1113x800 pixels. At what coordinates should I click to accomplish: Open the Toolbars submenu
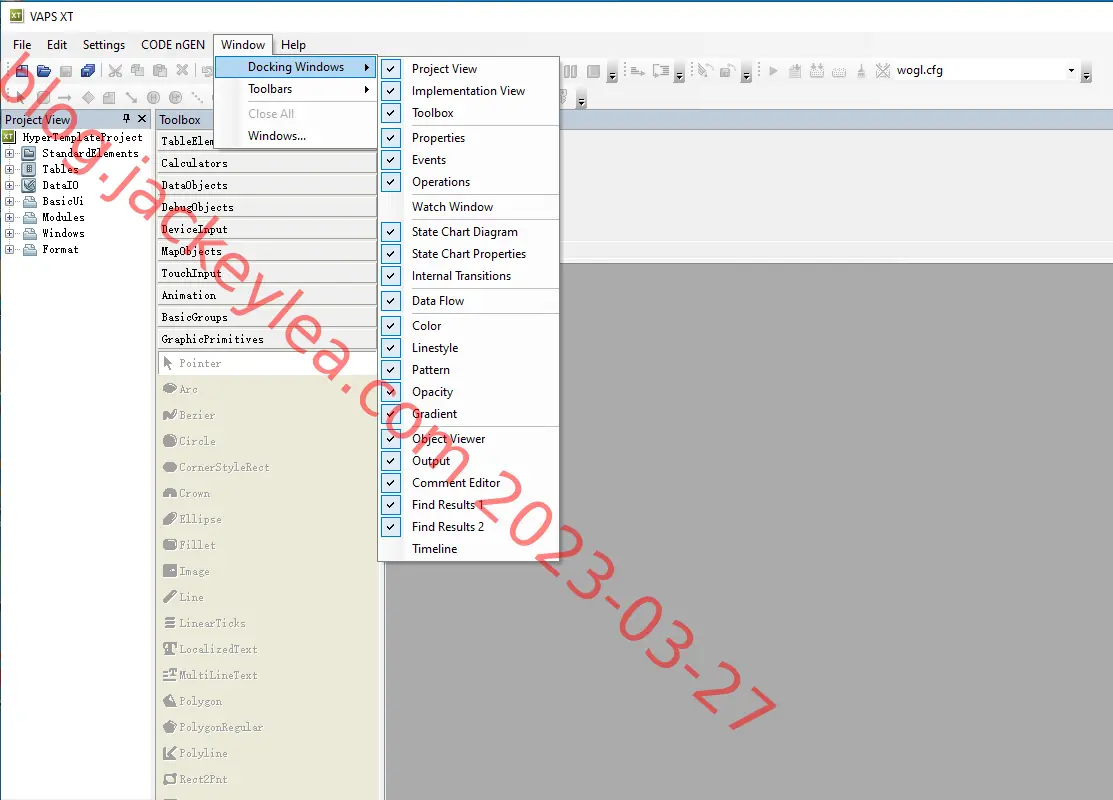coord(296,89)
